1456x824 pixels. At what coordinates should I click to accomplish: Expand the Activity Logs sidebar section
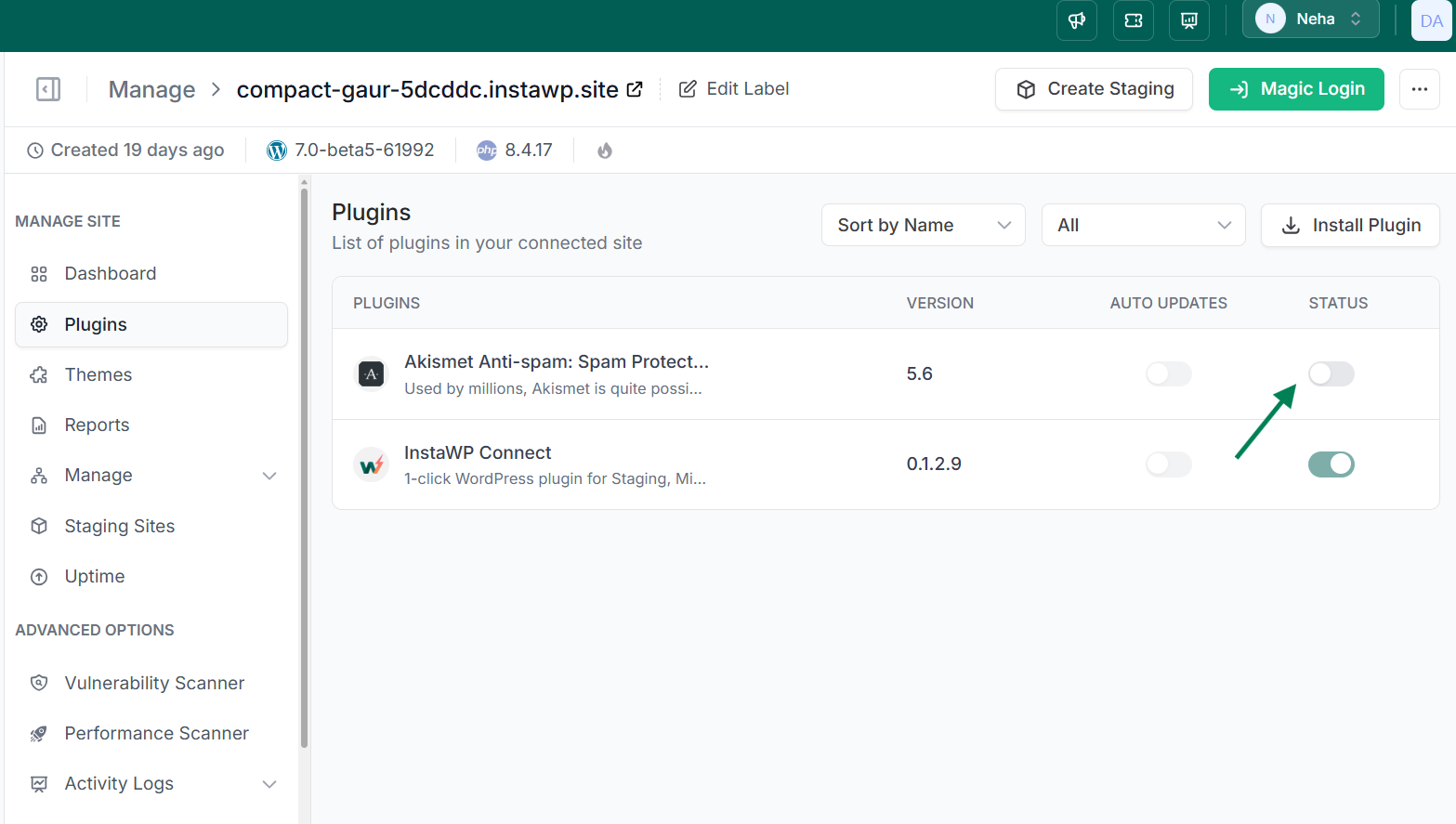coord(269,784)
